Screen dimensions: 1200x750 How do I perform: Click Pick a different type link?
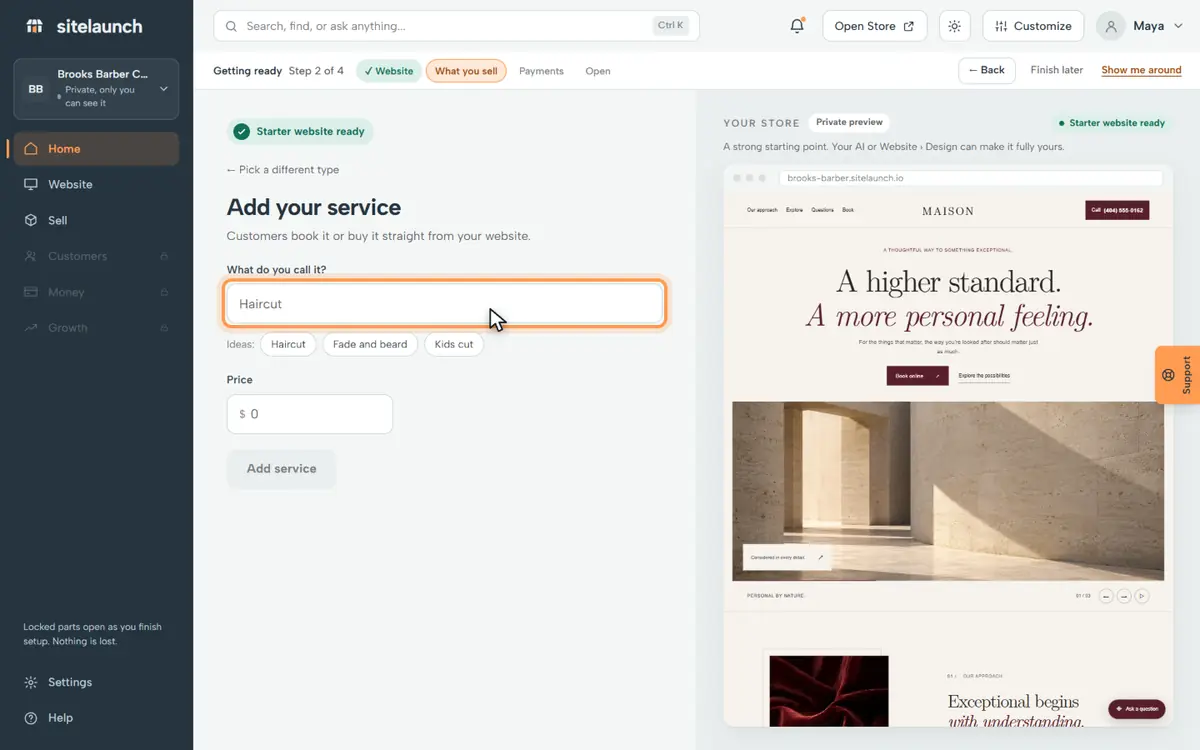coord(283,170)
